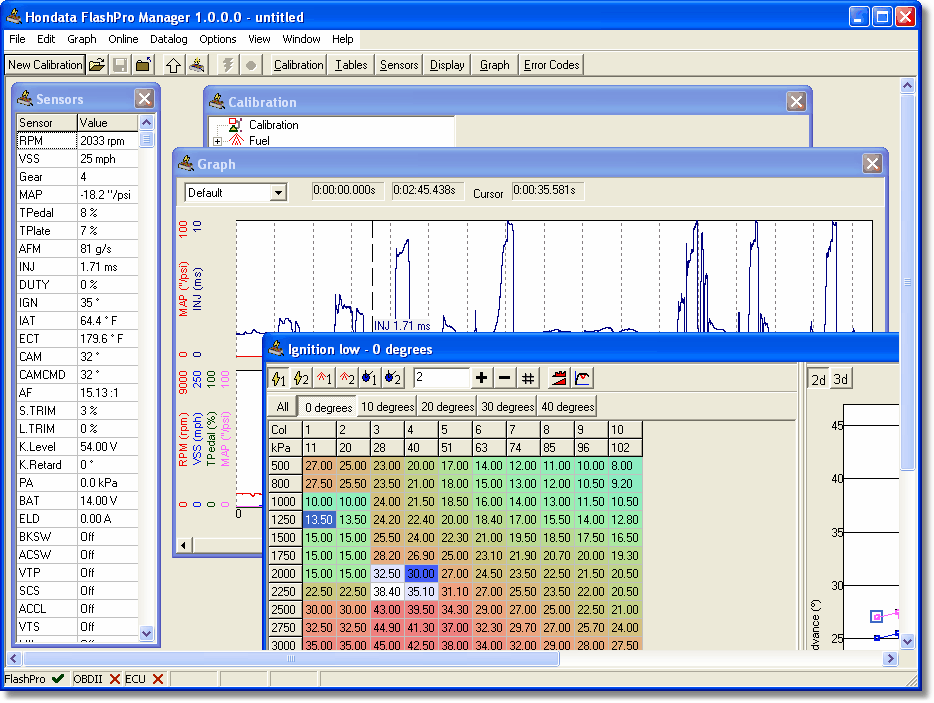Click the Calibration root icon in tree
The height and width of the screenshot is (703, 934).
[236, 125]
